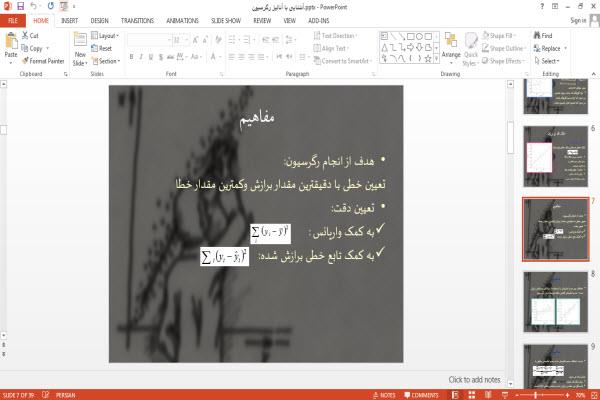Increase the list indent level

pyautogui.click(x=276, y=40)
